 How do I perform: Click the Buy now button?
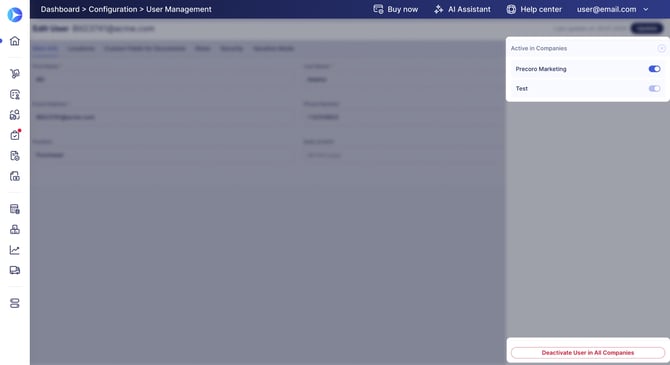pos(396,9)
